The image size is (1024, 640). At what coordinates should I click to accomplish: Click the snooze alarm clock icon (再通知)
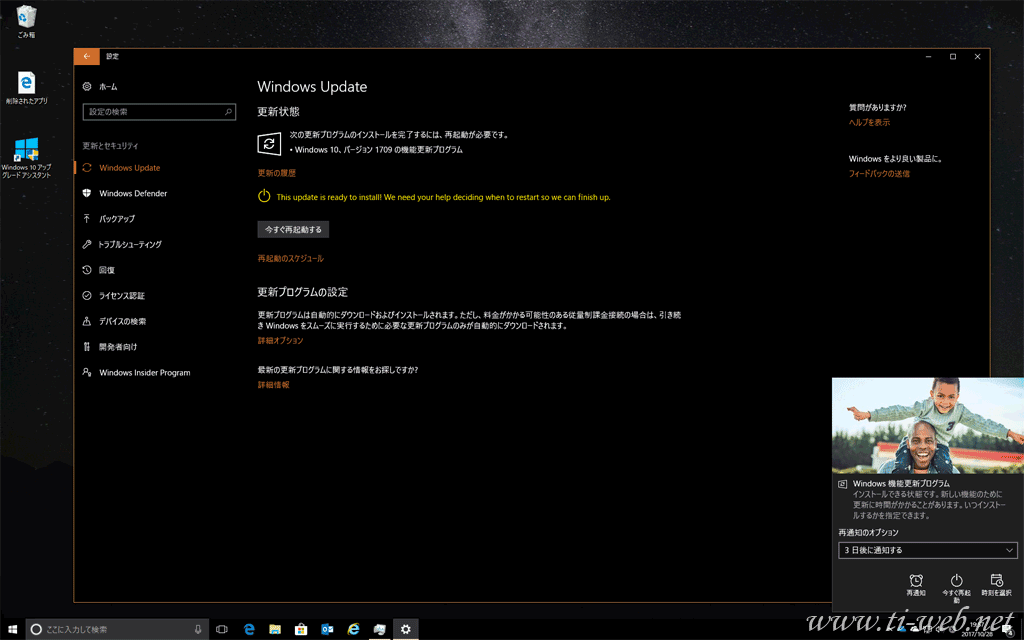click(916, 581)
